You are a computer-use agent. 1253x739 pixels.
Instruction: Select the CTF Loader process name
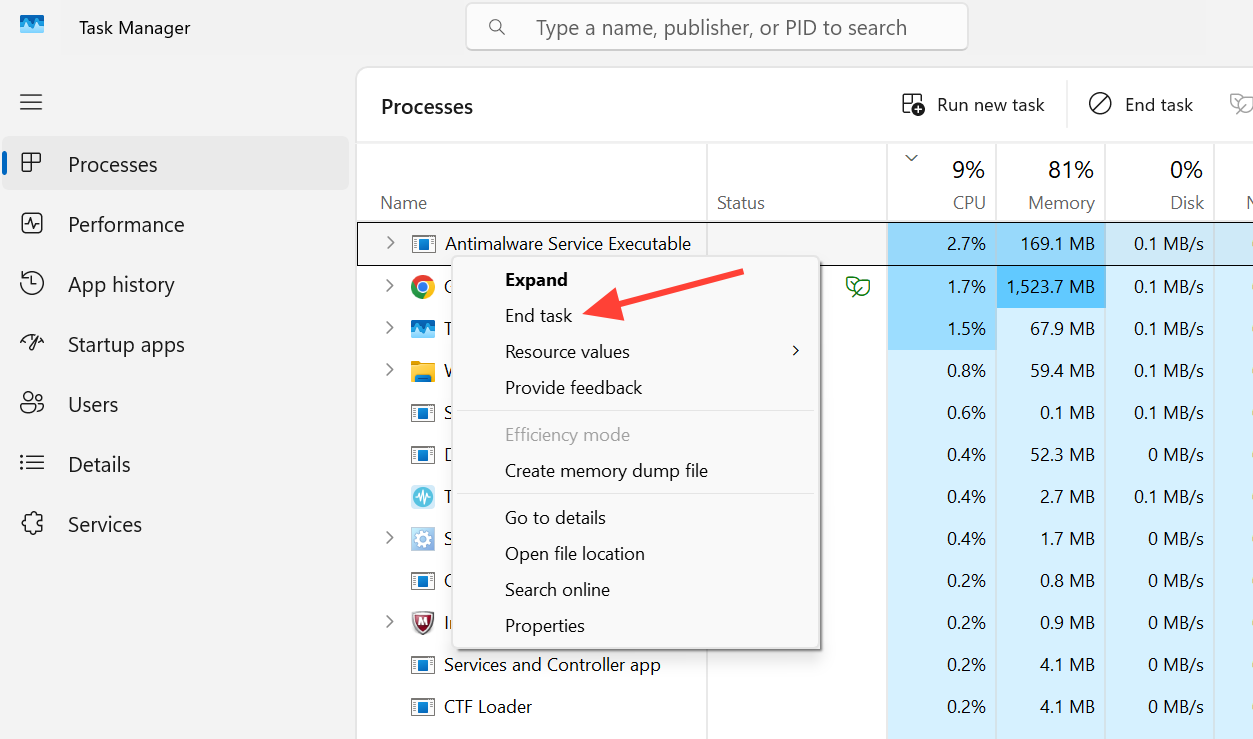pyautogui.click(x=488, y=707)
